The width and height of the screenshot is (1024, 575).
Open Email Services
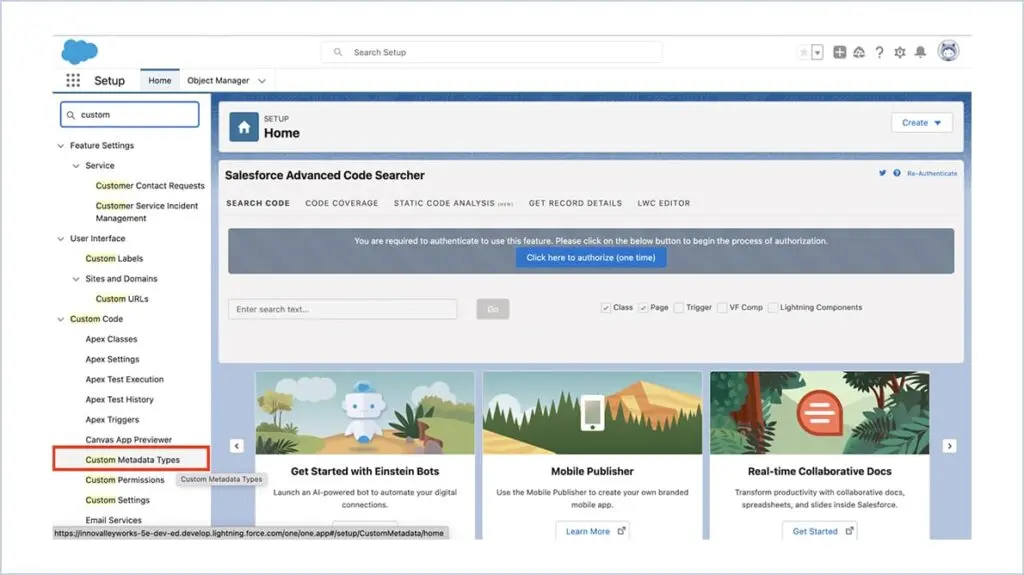click(114, 521)
